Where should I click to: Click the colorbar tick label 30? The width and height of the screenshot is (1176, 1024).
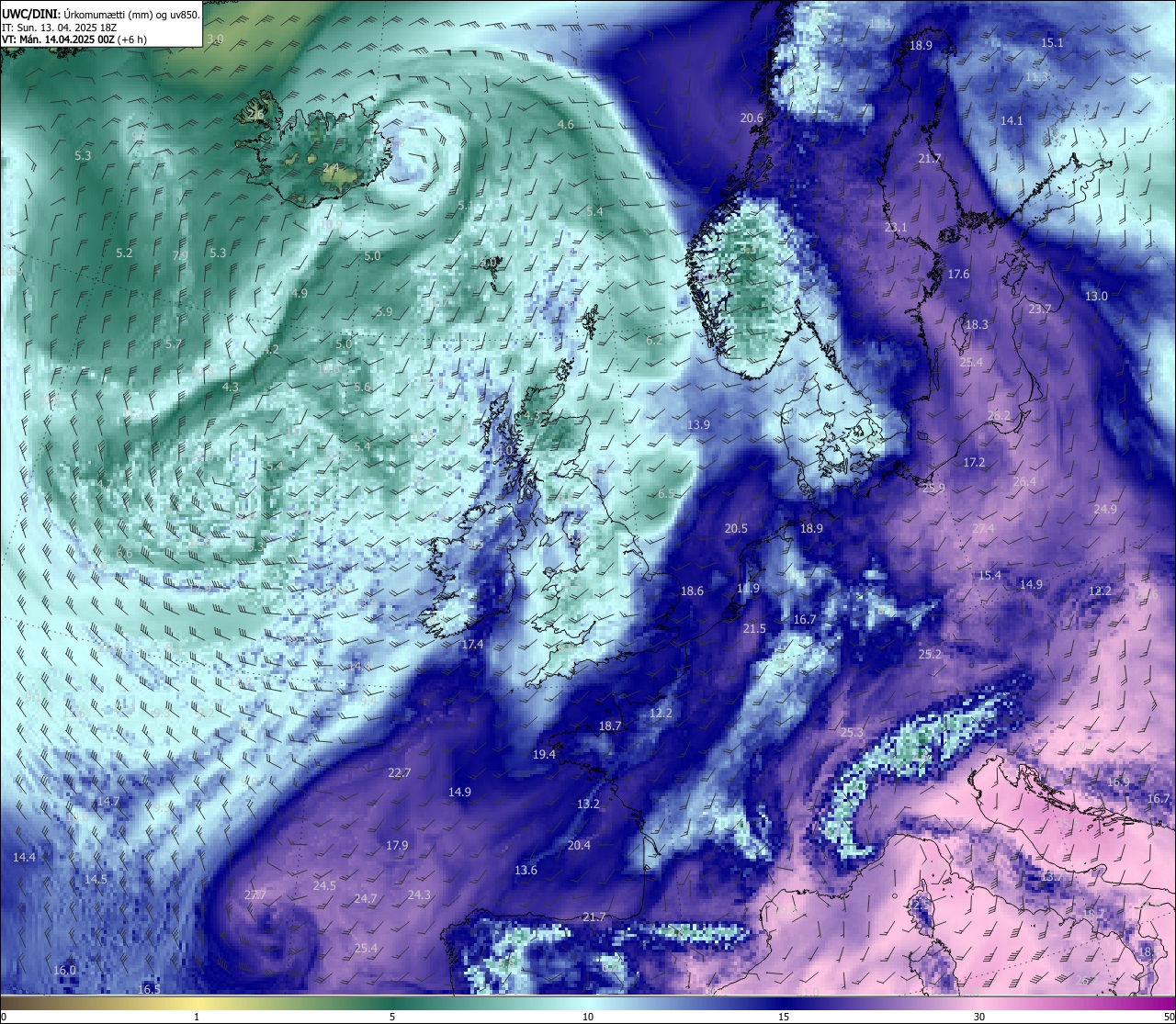point(979,1017)
